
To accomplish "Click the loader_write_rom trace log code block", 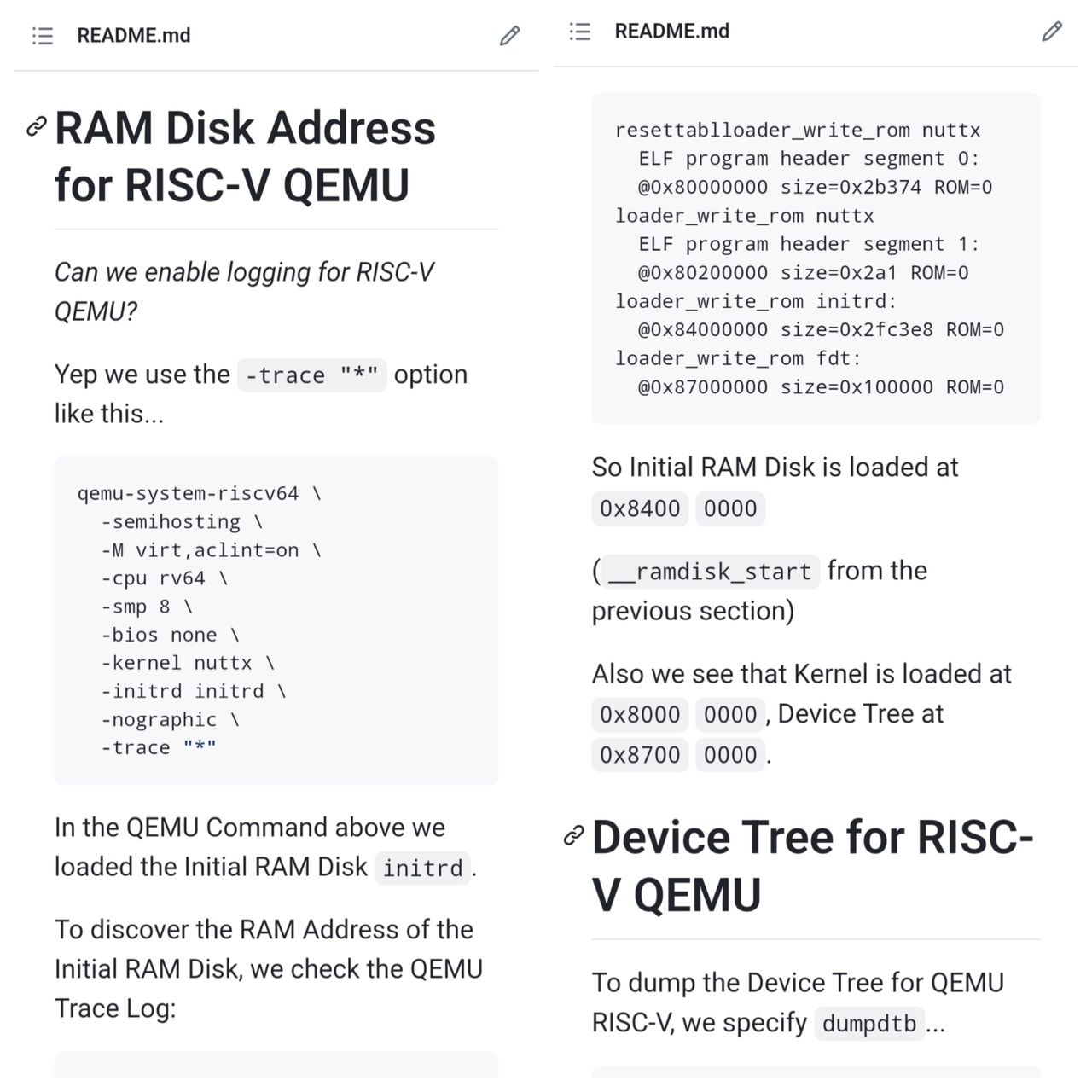I will [815, 258].
